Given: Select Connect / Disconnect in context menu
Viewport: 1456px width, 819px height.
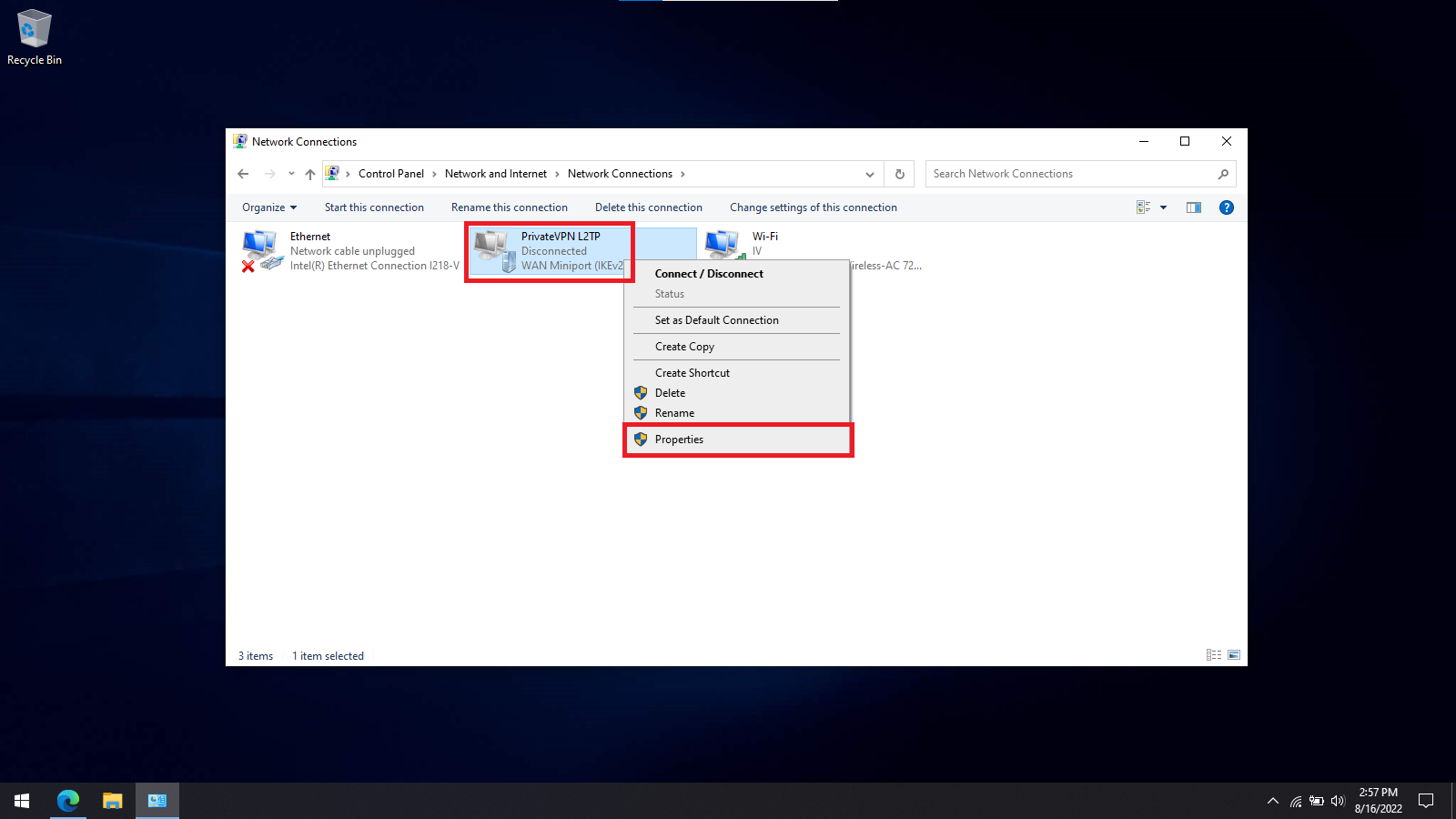Looking at the screenshot, I should tap(709, 274).
